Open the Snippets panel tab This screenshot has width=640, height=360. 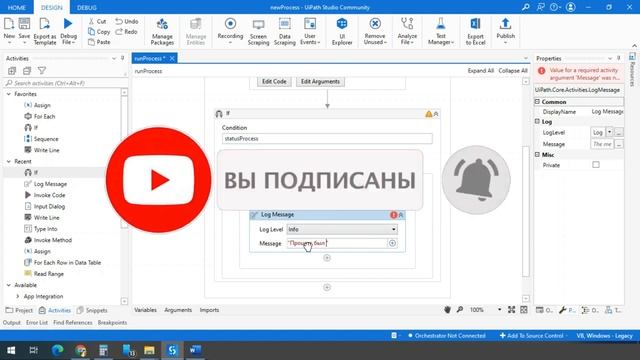coord(92,310)
